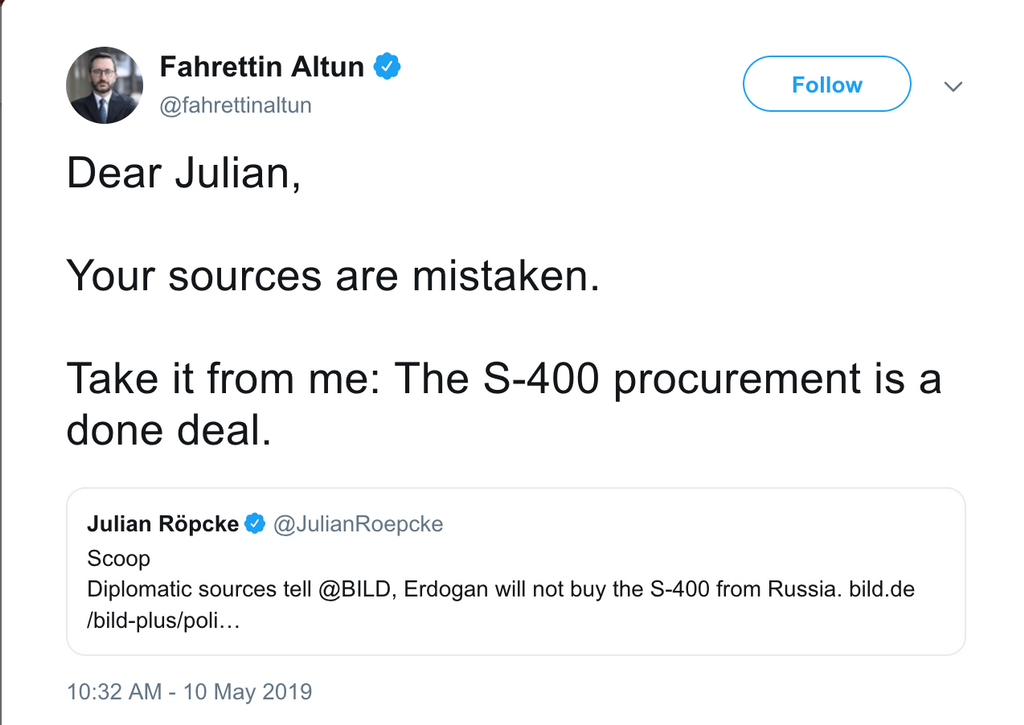Screen dimensions: 1024x725
Task: Open the bild.de link
Action: pyautogui.click(x=882, y=589)
